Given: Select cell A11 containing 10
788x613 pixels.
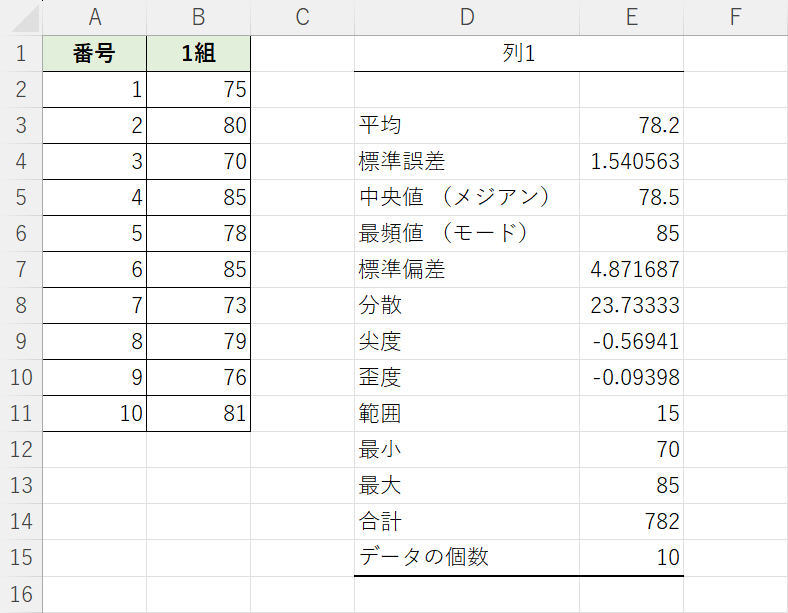Looking at the screenshot, I should [94, 414].
